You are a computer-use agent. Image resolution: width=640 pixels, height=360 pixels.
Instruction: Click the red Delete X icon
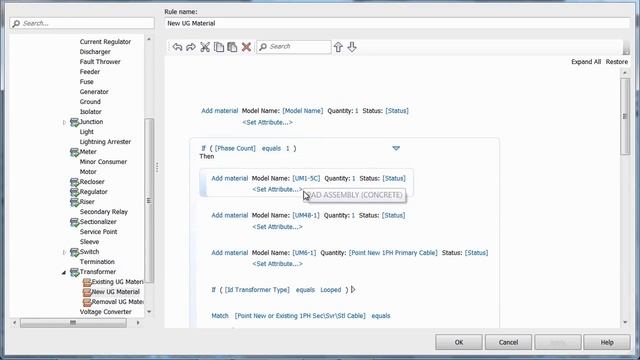coord(246,47)
